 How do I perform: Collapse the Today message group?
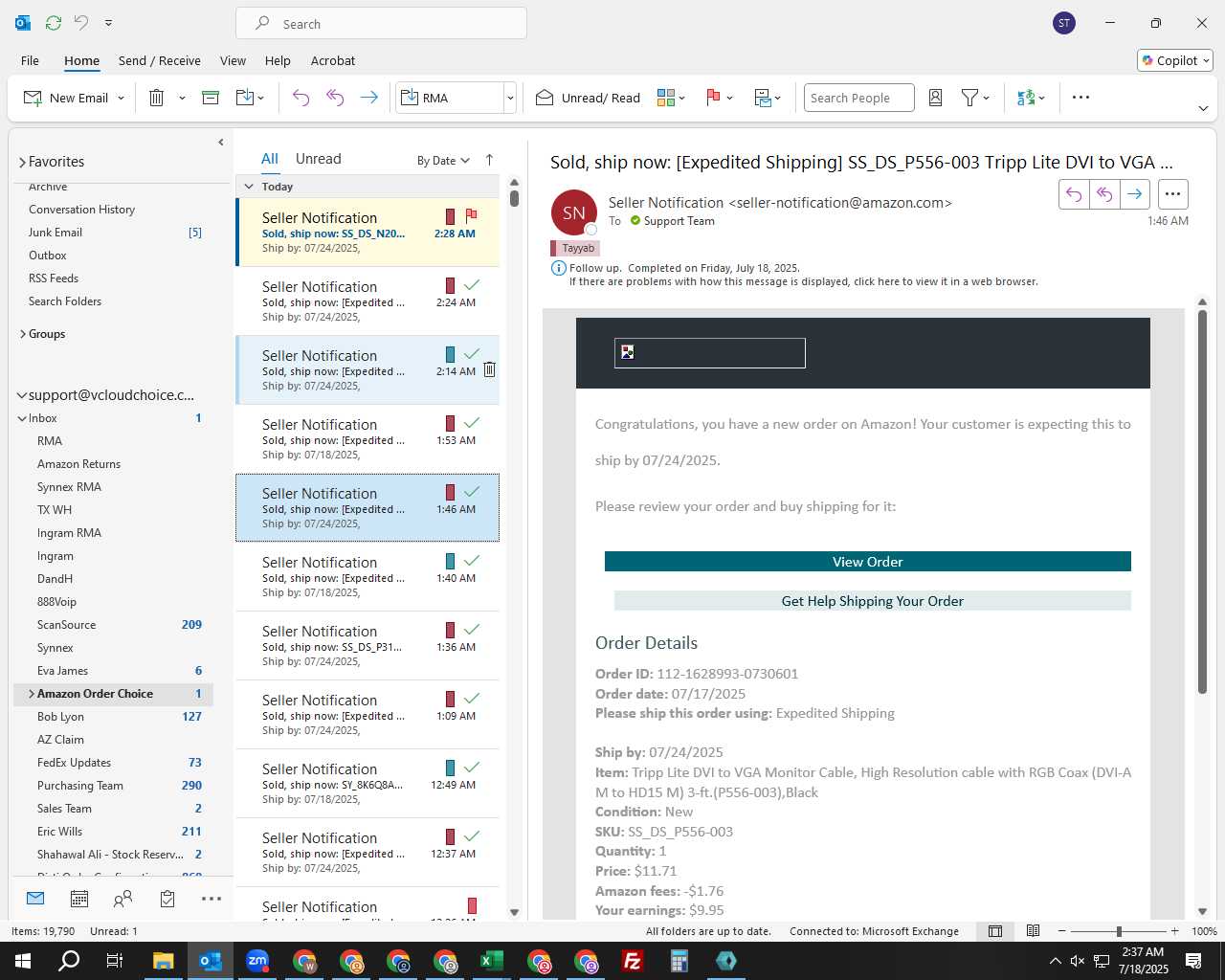(249, 187)
